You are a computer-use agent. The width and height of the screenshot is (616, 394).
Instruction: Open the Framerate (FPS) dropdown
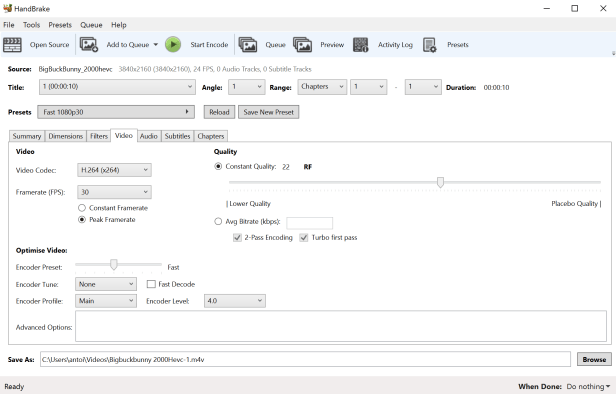pos(114,192)
